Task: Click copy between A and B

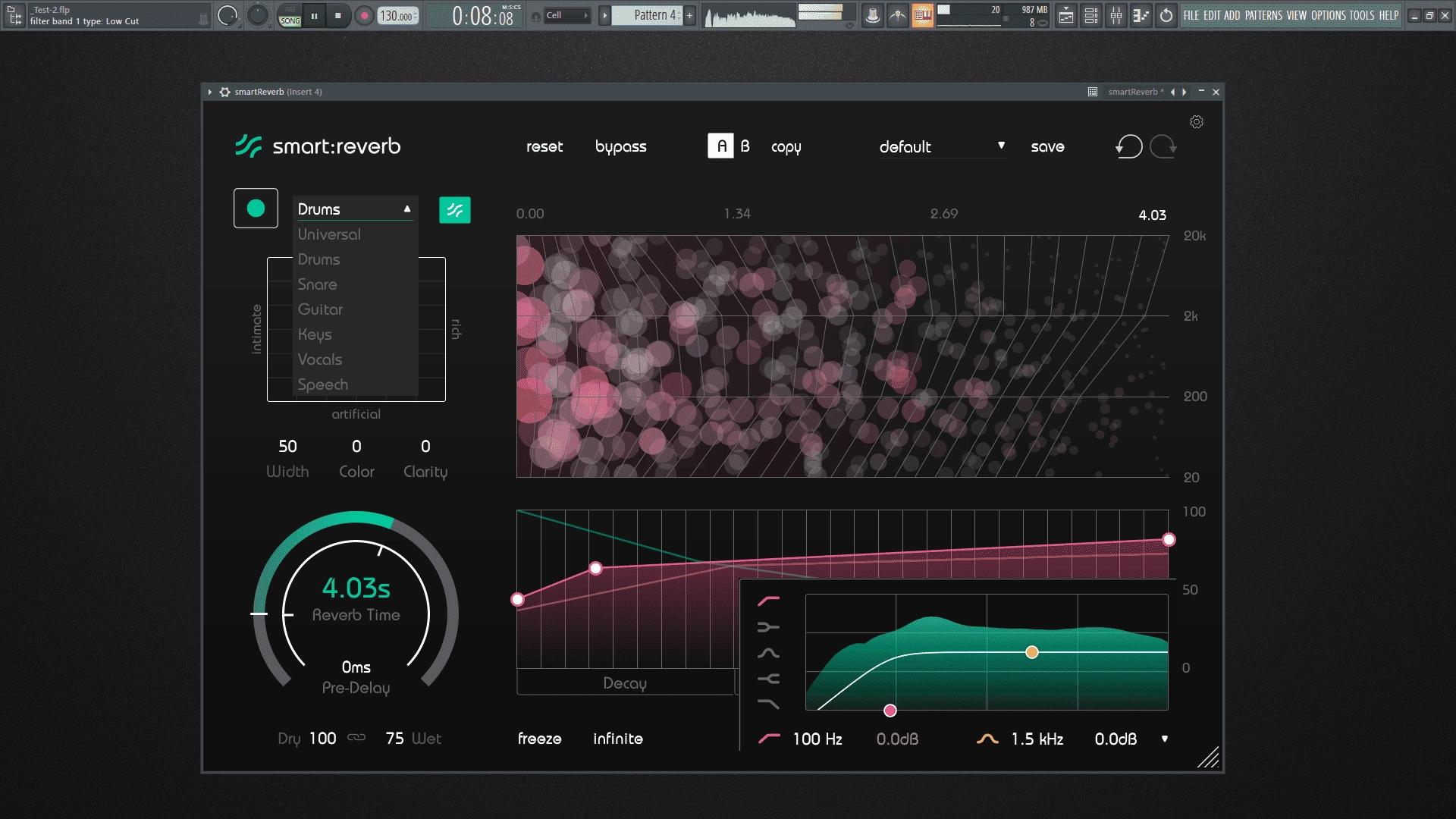Action: click(786, 147)
